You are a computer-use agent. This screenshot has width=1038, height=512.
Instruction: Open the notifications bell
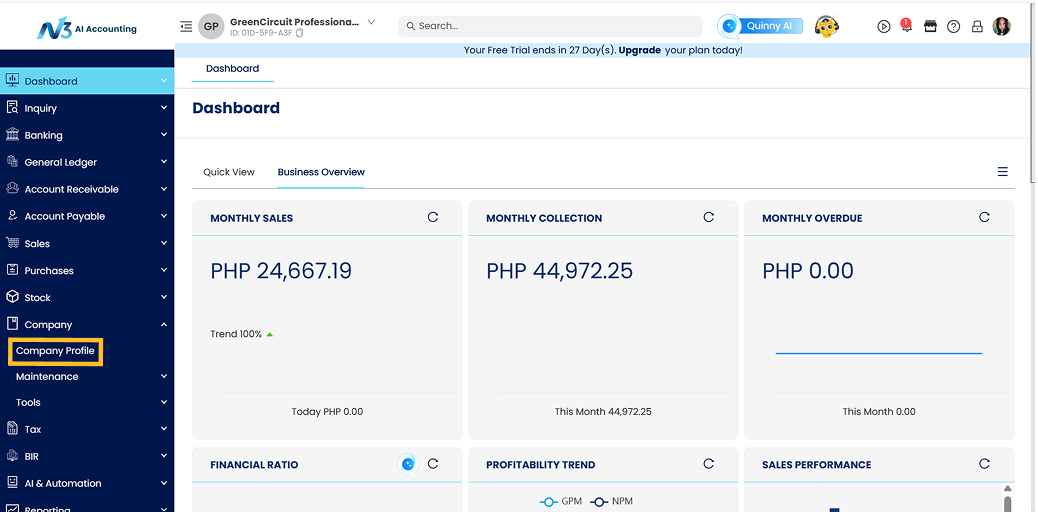pos(906,27)
